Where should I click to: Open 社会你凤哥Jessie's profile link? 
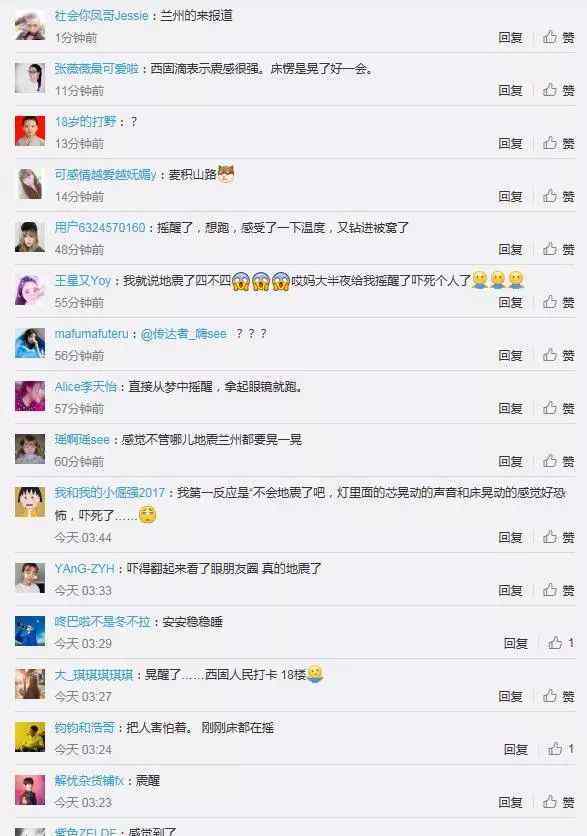(101, 16)
